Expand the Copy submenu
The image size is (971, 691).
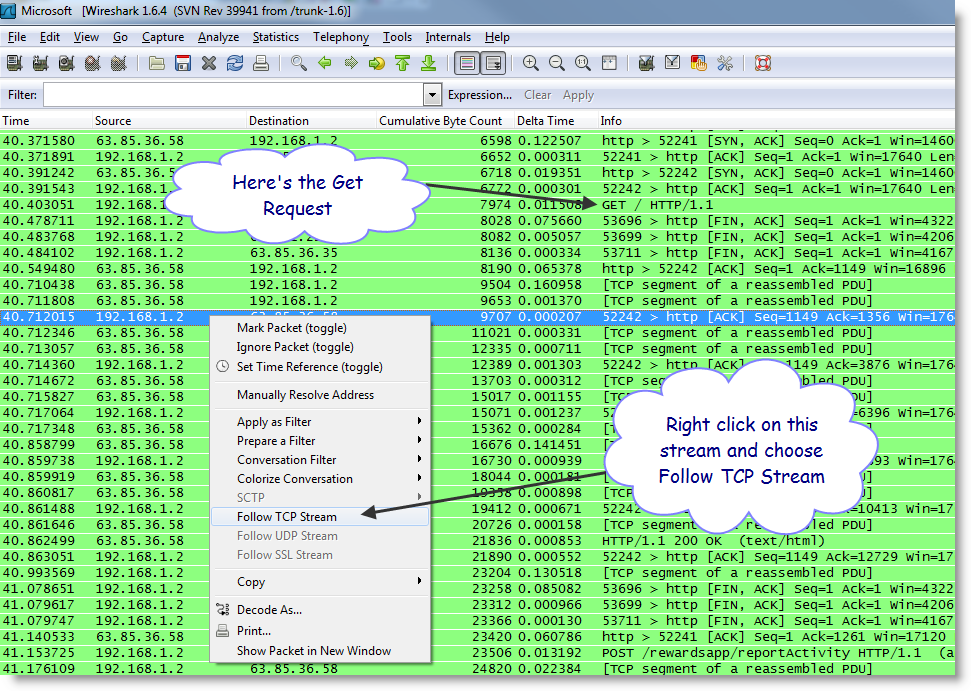(320, 582)
